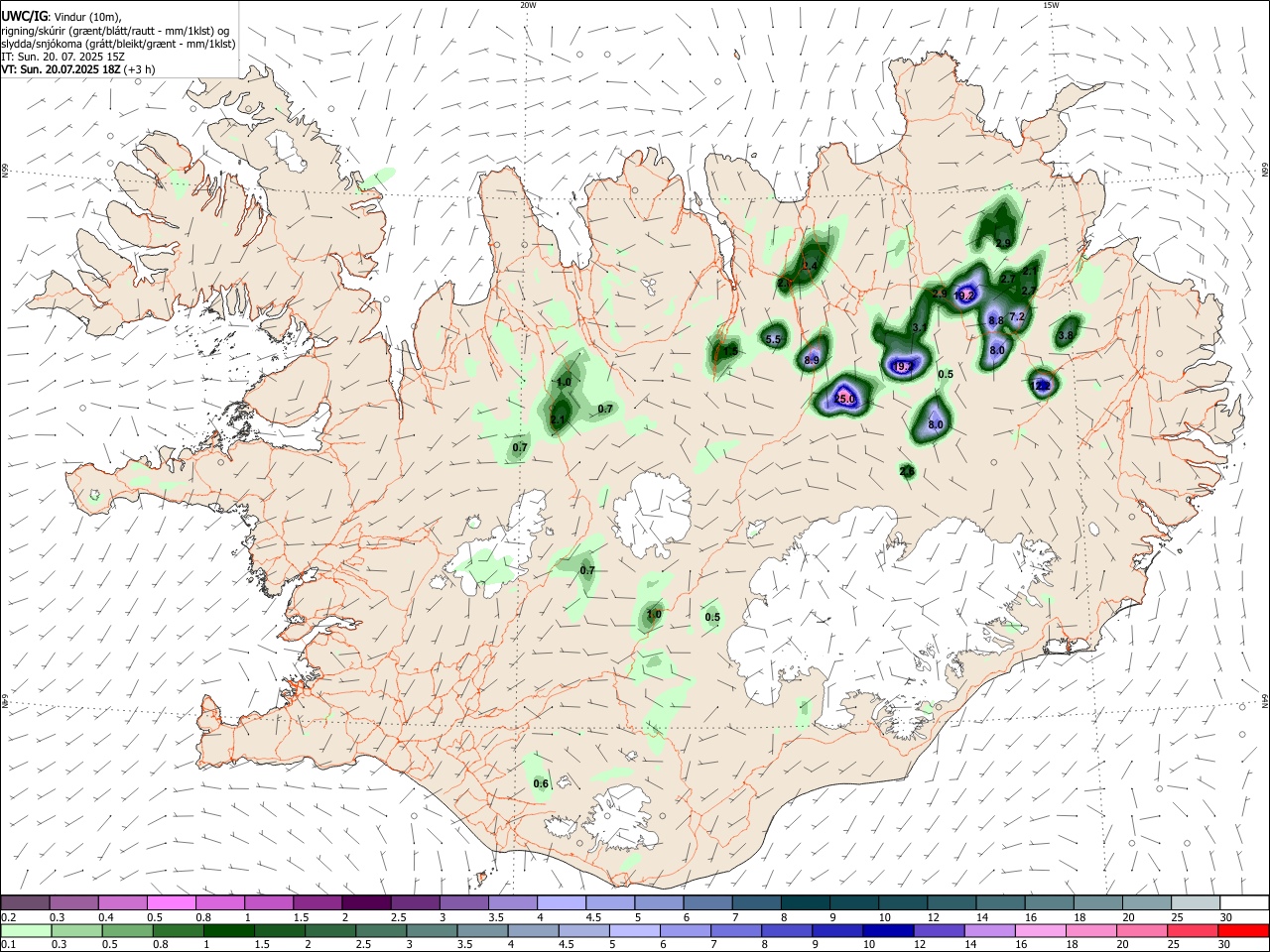Image resolution: width=1270 pixels, height=952 pixels.
Task: Pick the light gray top-row swatch between 25 and 30
Action: click(1196, 902)
